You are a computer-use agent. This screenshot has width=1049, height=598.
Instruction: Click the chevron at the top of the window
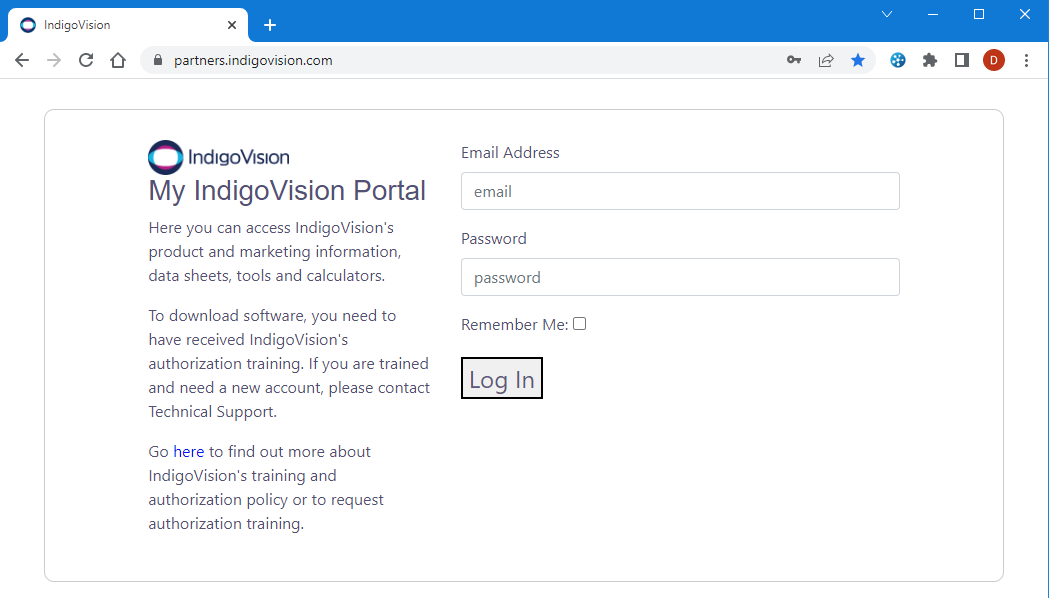point(887,14)
